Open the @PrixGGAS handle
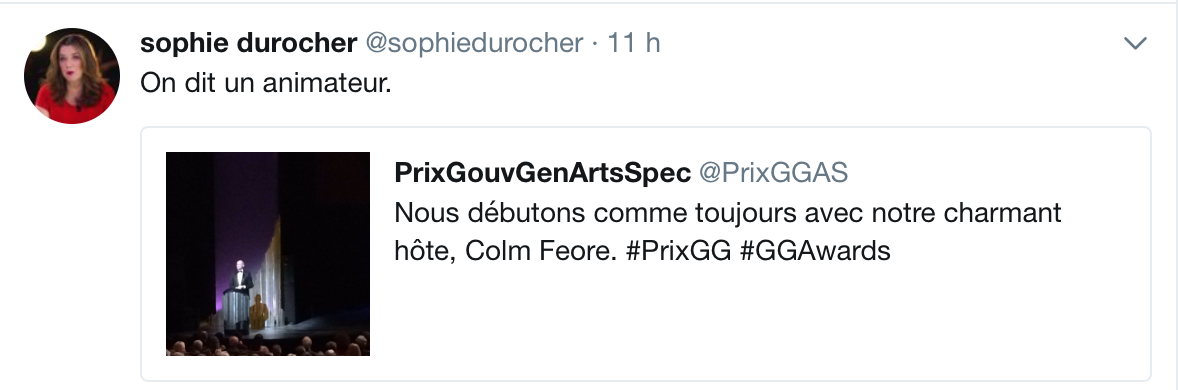Image resolution: width=1178 pixels, height=390 pixels. [773, 174]
